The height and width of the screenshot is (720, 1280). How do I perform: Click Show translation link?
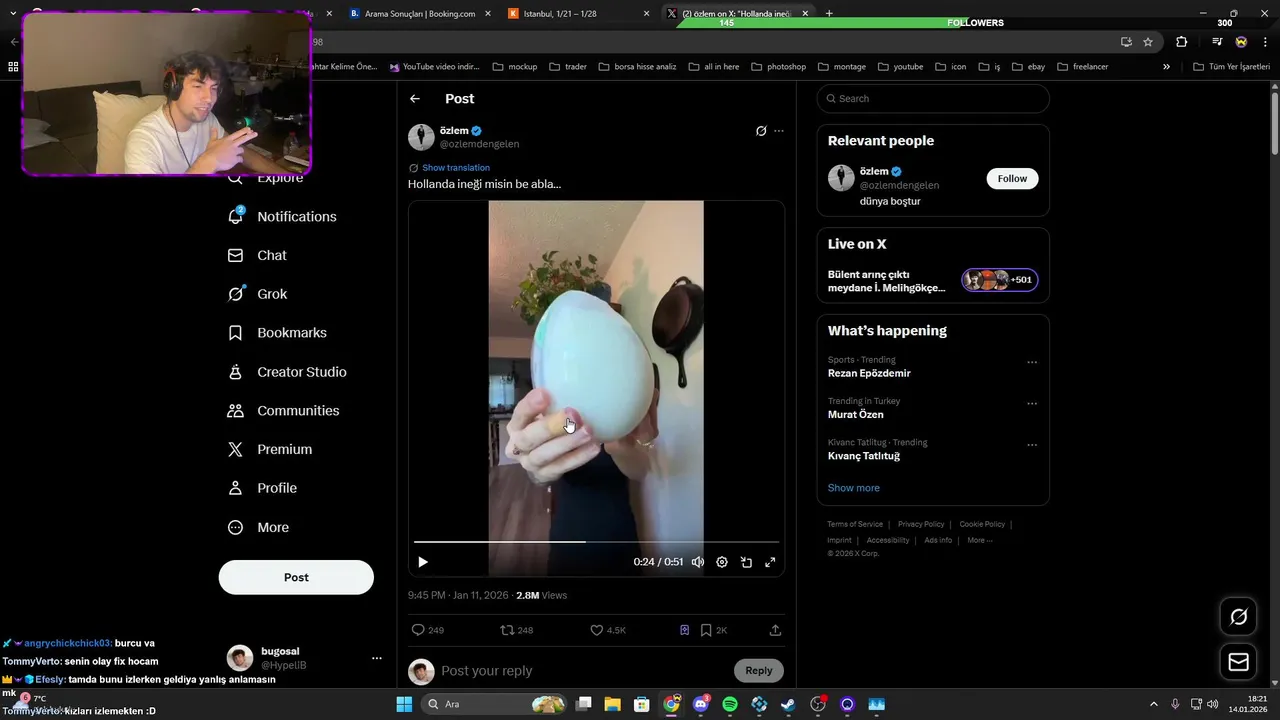tap(456, 168)
